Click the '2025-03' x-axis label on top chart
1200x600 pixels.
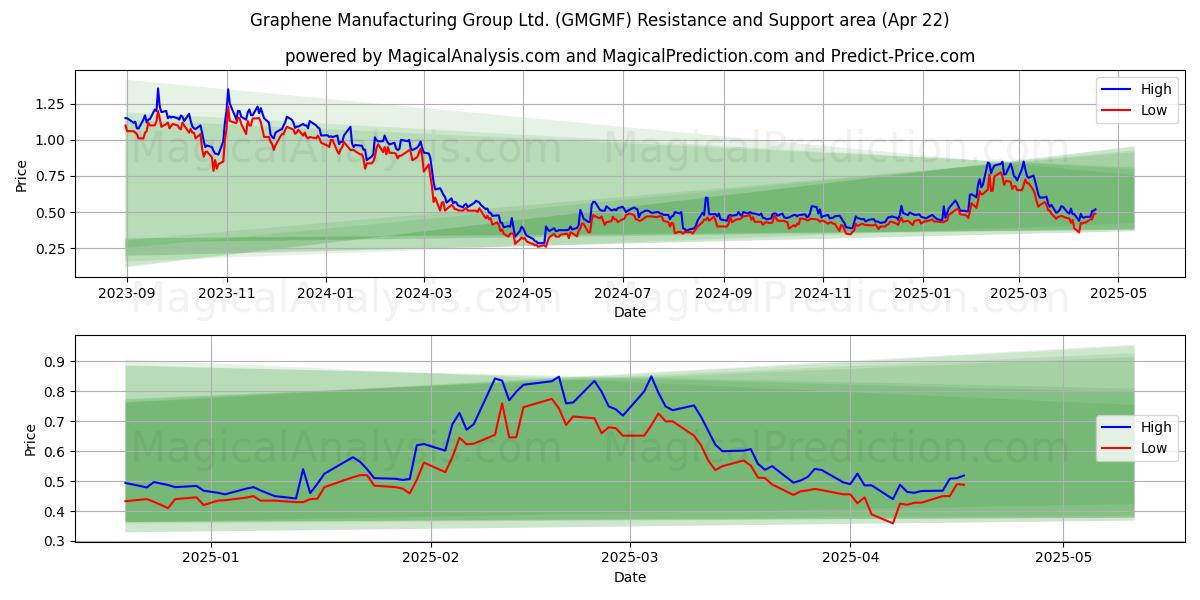[1019, 294]
